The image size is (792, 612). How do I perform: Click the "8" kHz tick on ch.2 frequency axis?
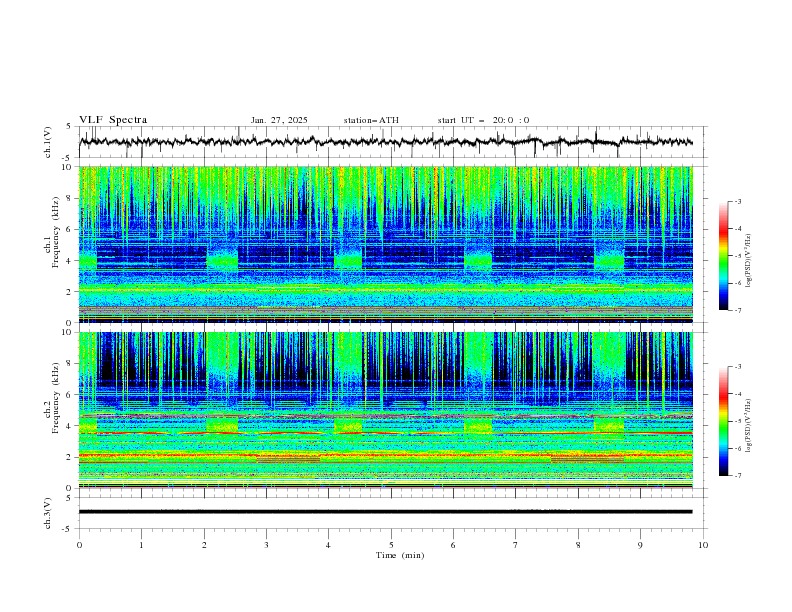pos(72,364)
